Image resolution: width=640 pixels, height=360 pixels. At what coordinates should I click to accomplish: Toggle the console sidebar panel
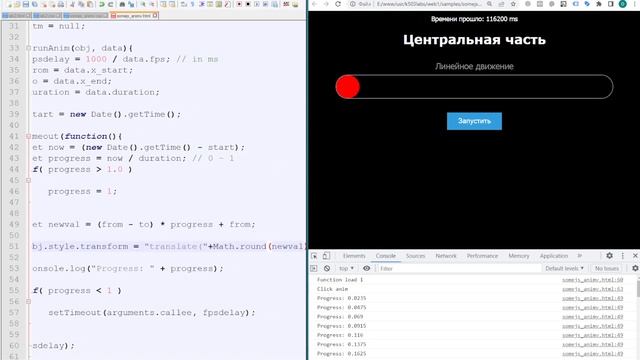coord(313,269)
